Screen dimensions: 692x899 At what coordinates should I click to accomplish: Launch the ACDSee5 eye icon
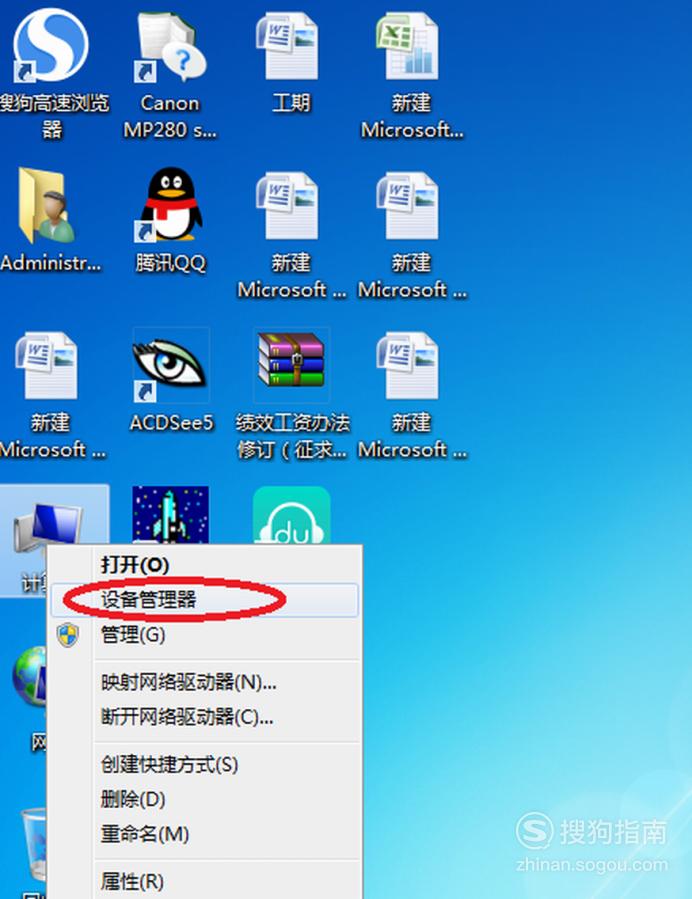point(170,365)
